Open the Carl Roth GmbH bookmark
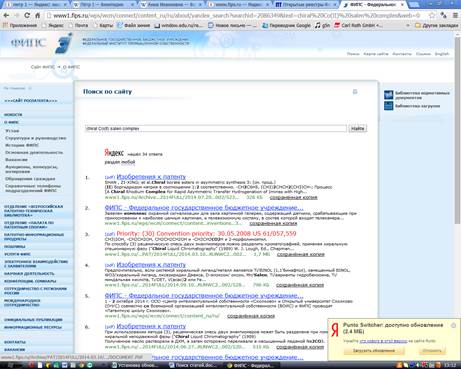This screenshot has width=461, height=369. tap(358, 25)
